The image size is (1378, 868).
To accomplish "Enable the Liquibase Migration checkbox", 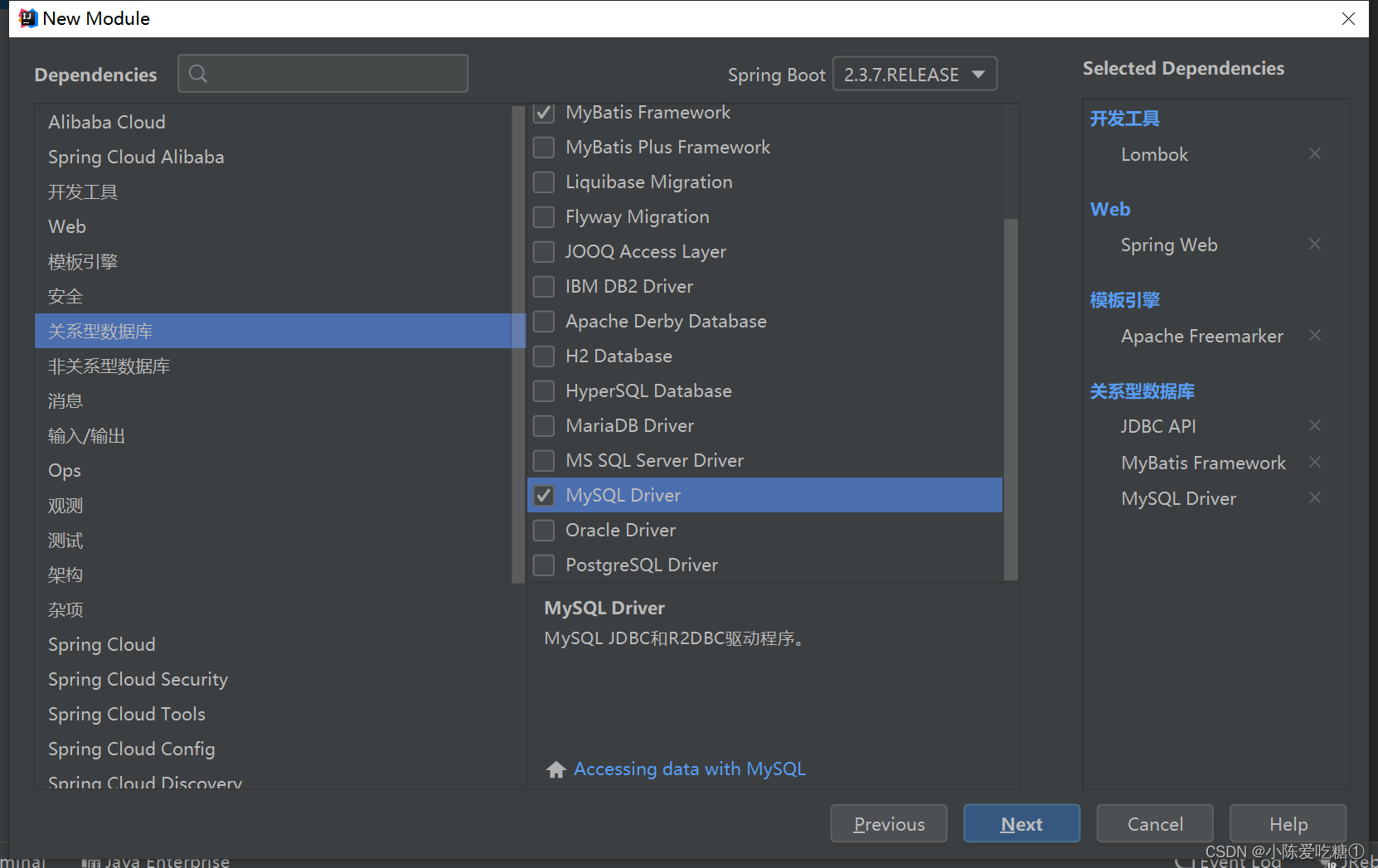I will coord(544,182).
